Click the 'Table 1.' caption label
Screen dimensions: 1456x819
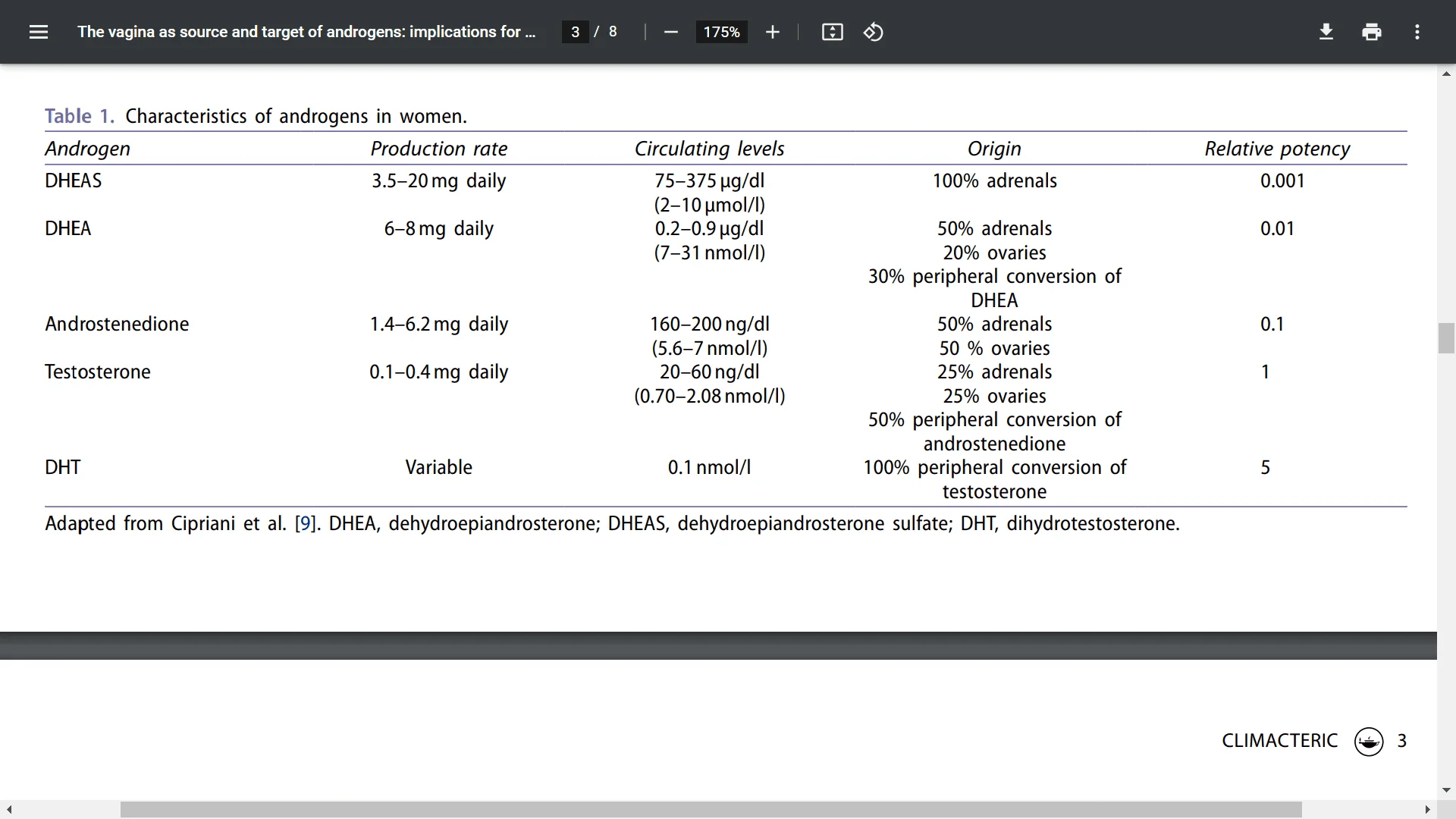click(80, 116)
